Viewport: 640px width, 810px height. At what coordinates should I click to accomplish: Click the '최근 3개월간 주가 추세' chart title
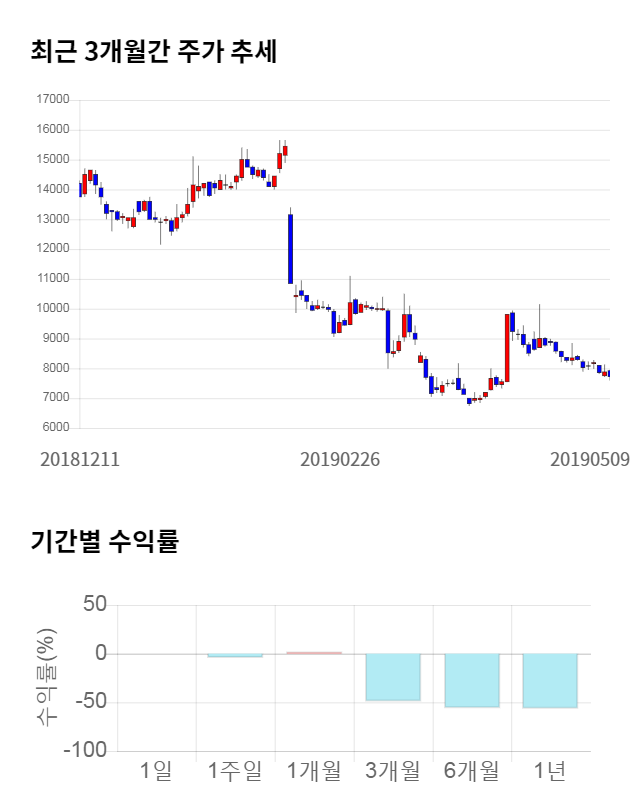pyautogui.click(x=153, y=52)
